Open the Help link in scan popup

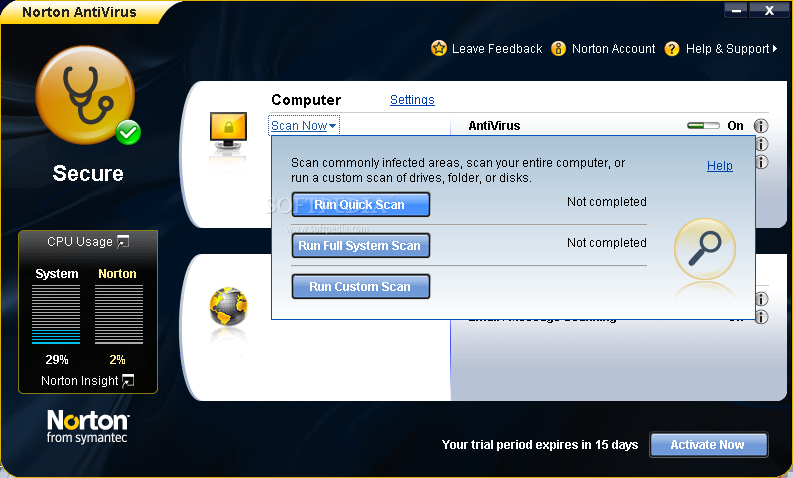coord(720,165)
